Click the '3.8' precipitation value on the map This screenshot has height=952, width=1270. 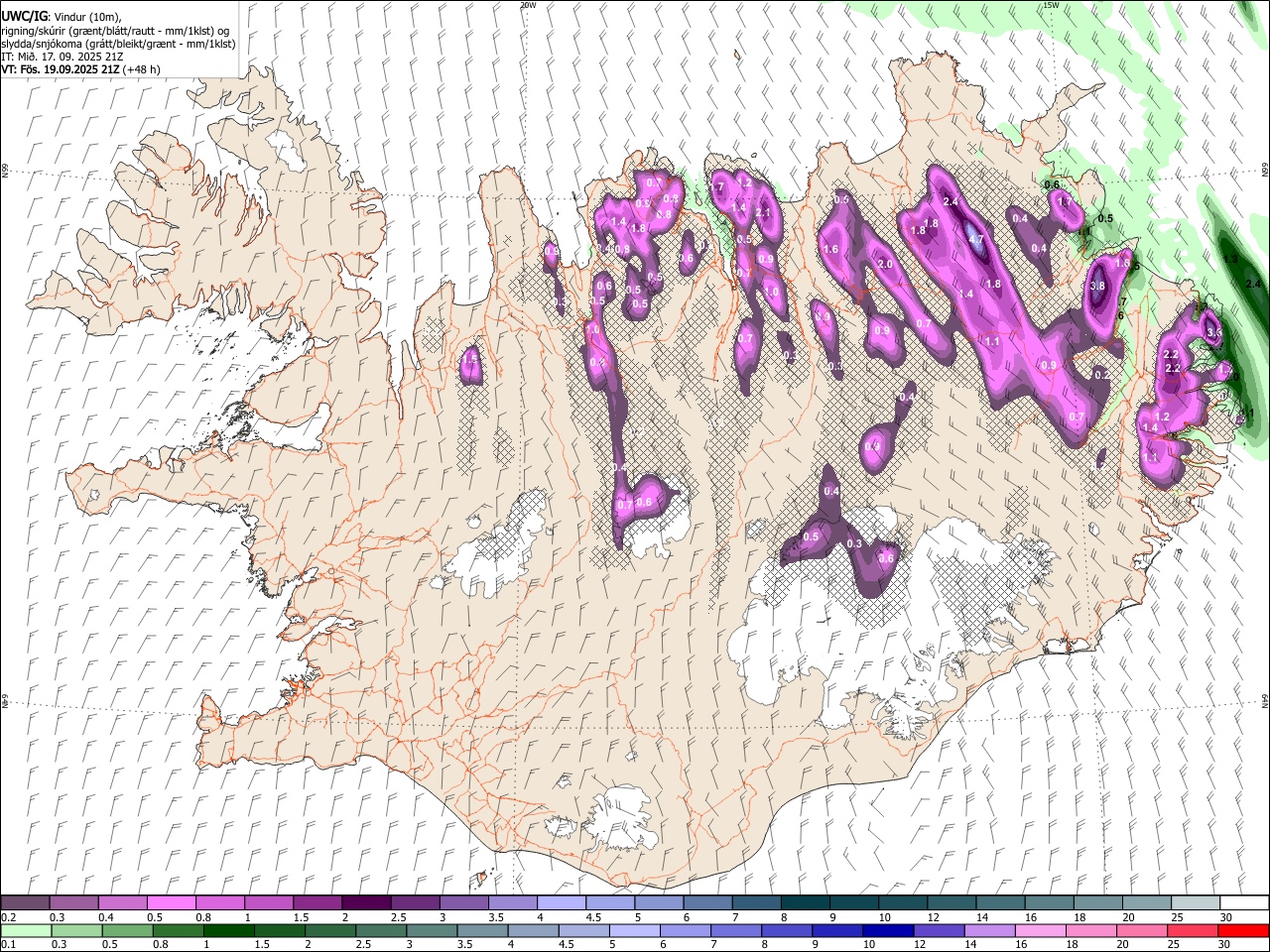click(1097, 287)
